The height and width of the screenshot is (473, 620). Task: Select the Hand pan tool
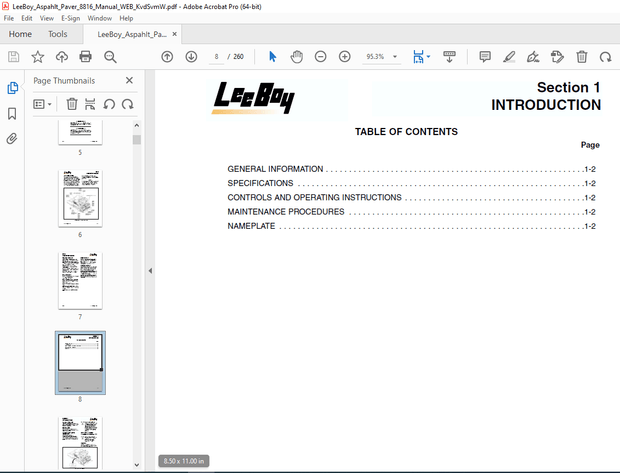tap(296, 57)
